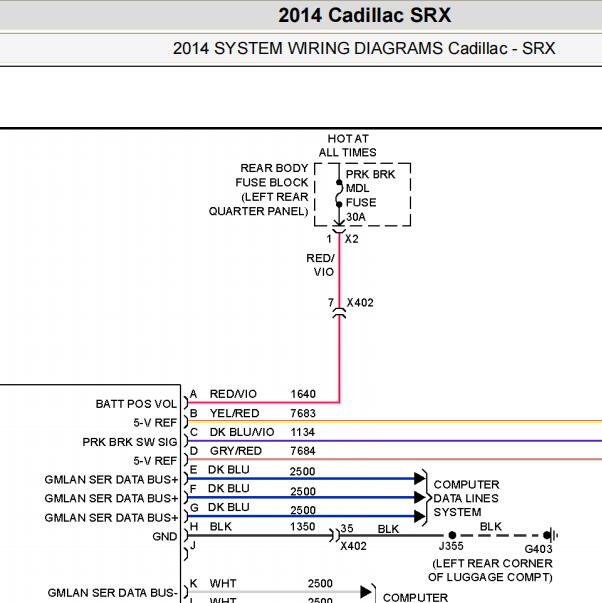Click the 'YEL/RED' wire label at pin B
This screenshot has width=602, height=603.
tap(234, 413)
